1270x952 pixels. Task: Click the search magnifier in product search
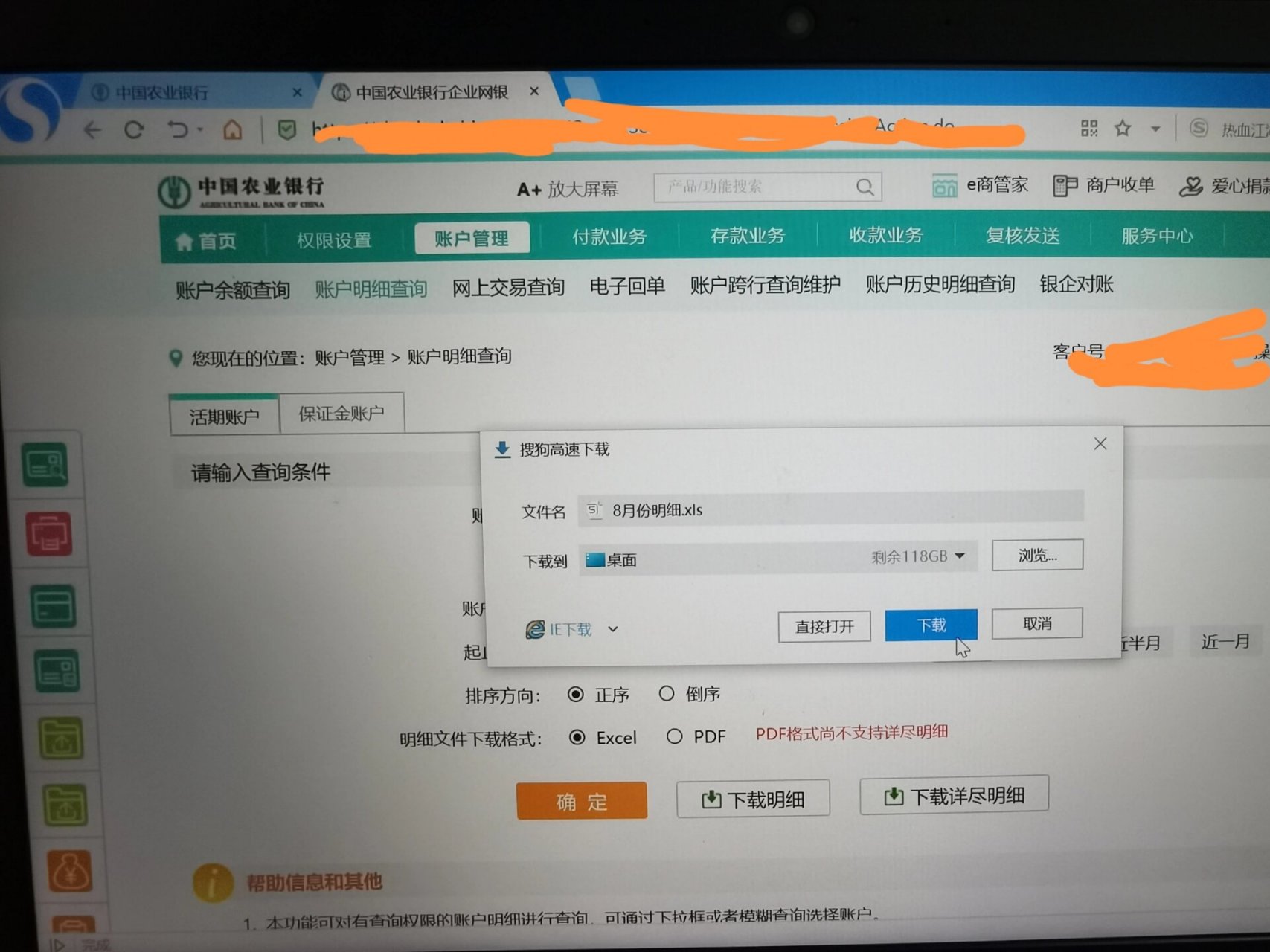tap(865, 187)
